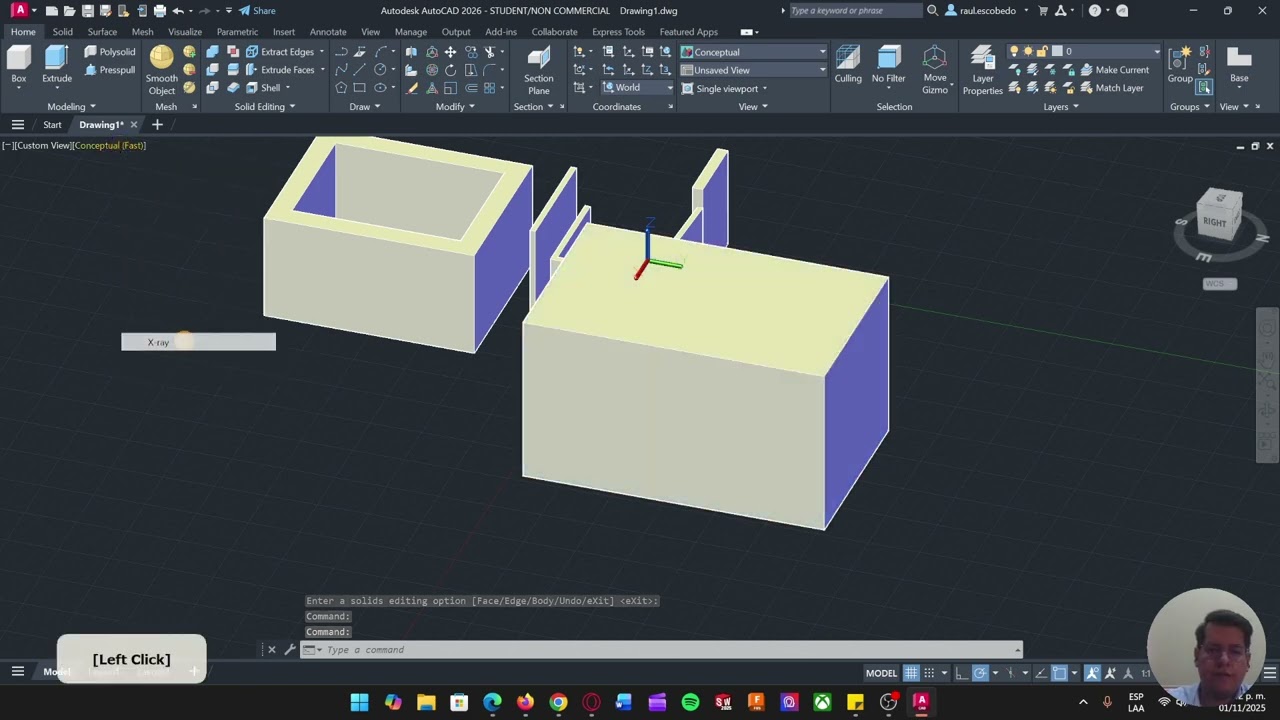
Task: Select the Move tool in Modify panel
Action: (450, 52)
